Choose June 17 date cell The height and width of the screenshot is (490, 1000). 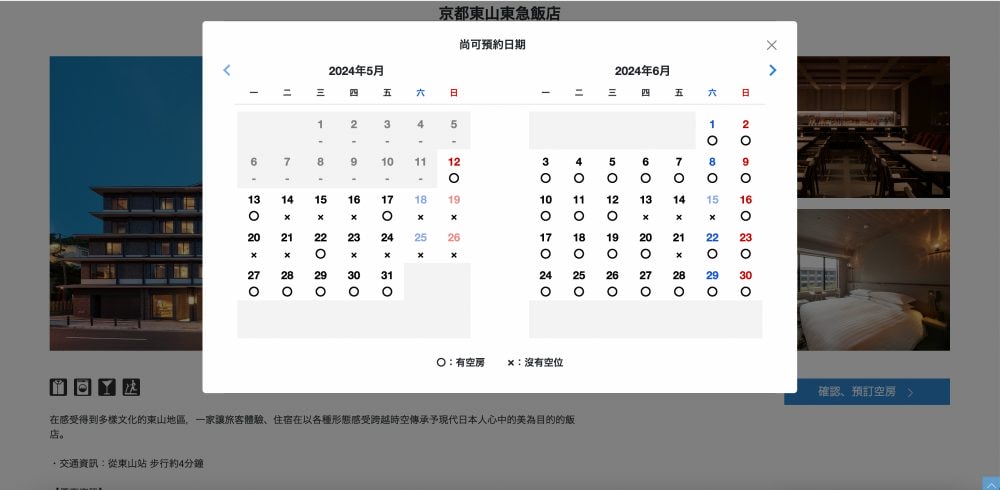pos(545,244)
